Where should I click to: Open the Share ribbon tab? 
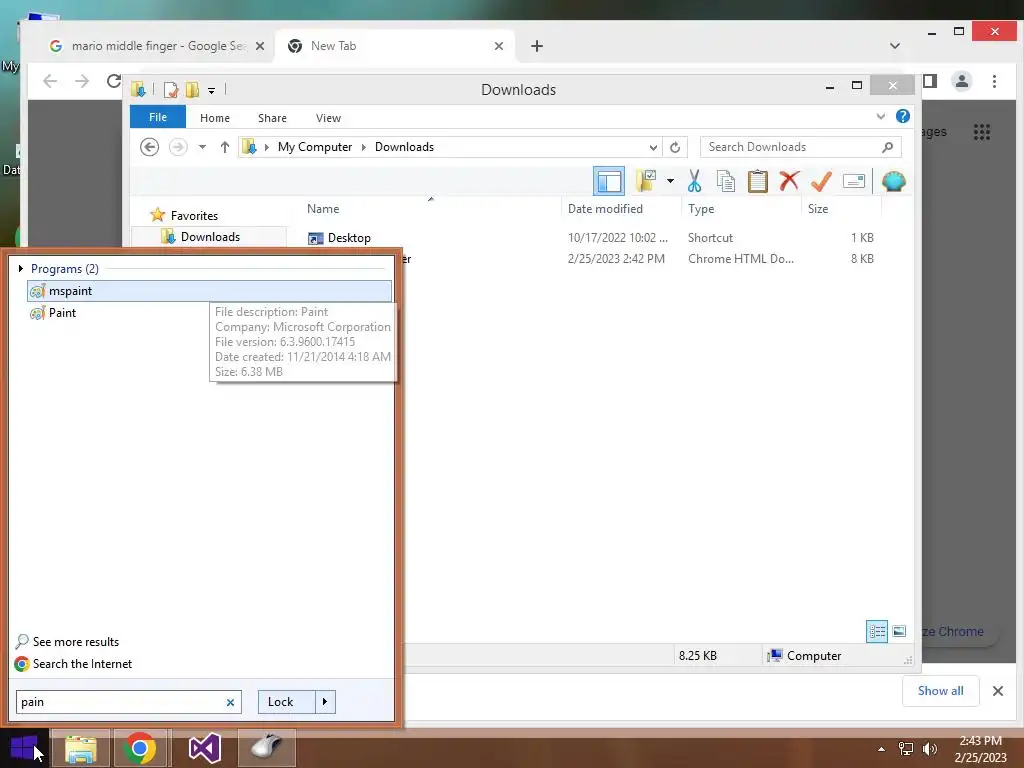click(x=272, y=118)
